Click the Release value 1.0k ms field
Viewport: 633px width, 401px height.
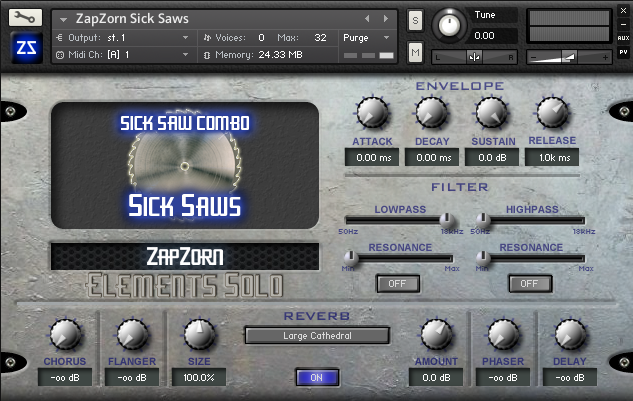[552, 157]
